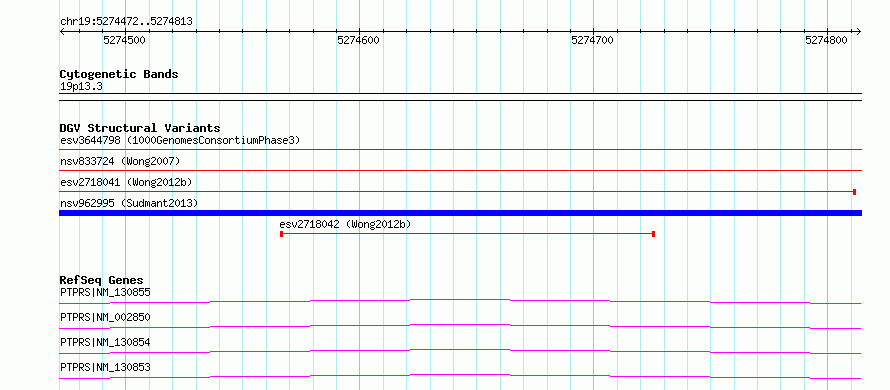
Task: Open variant esv2718041 (Wong2012b)
Action: pos(126,182)
